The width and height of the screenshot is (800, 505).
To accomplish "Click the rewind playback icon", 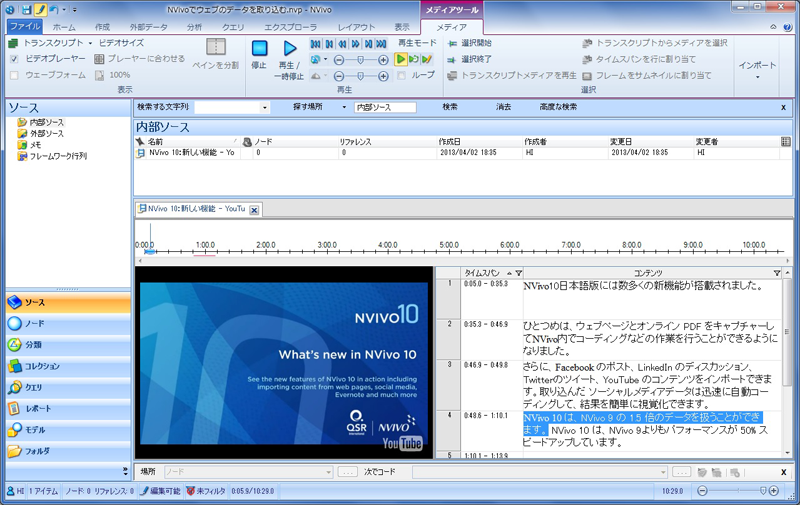I will (x=342, y=44).
